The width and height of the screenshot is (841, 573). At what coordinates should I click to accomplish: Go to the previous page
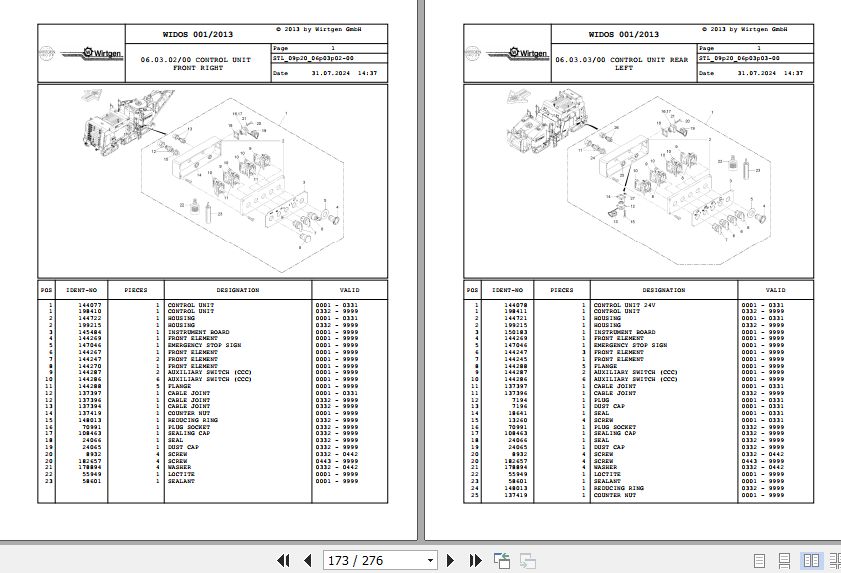pos(308,561)
